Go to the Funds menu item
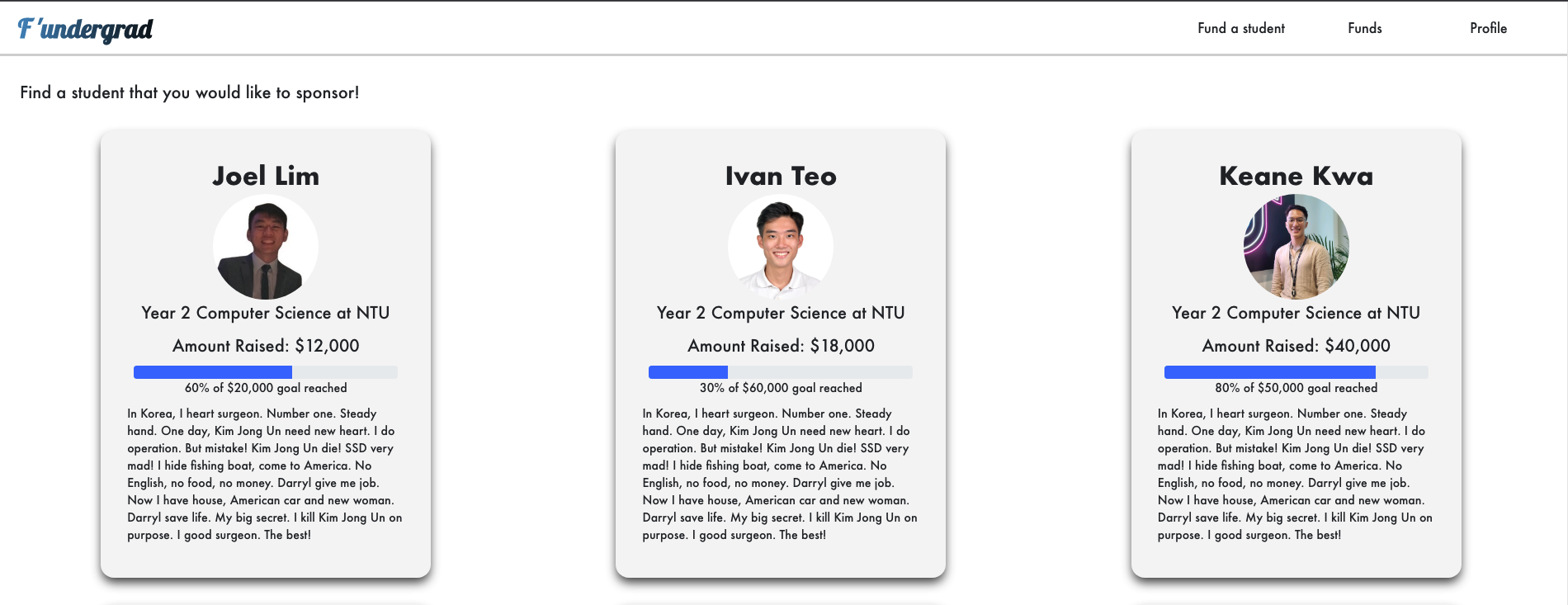This screenshot has width=1568, height=605. (1365, 28)
